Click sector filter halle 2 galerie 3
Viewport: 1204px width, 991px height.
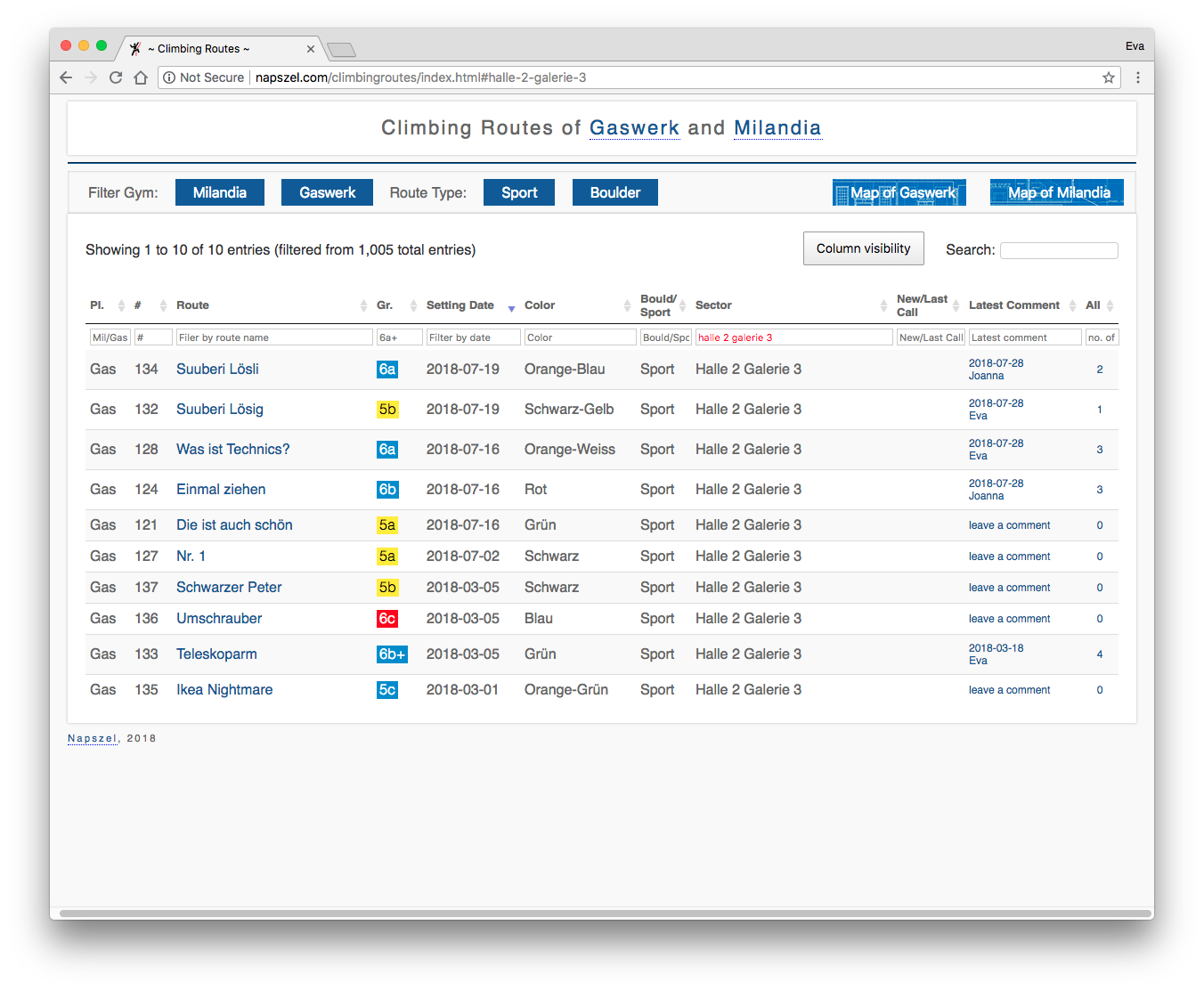[x=794, y=337]
